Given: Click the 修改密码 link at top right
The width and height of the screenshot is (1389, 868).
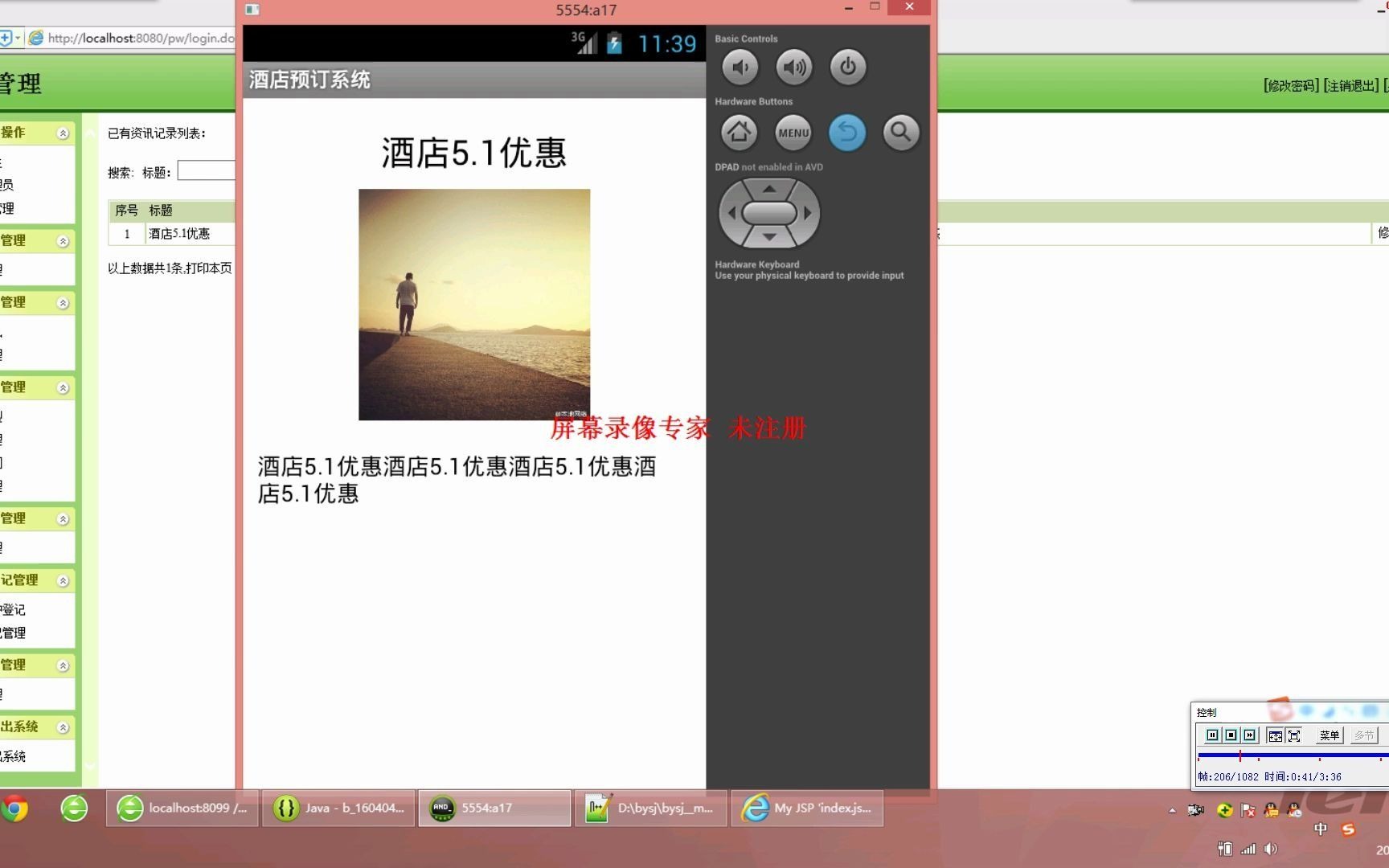Looking at the screenshot, I should (1290, 85).
